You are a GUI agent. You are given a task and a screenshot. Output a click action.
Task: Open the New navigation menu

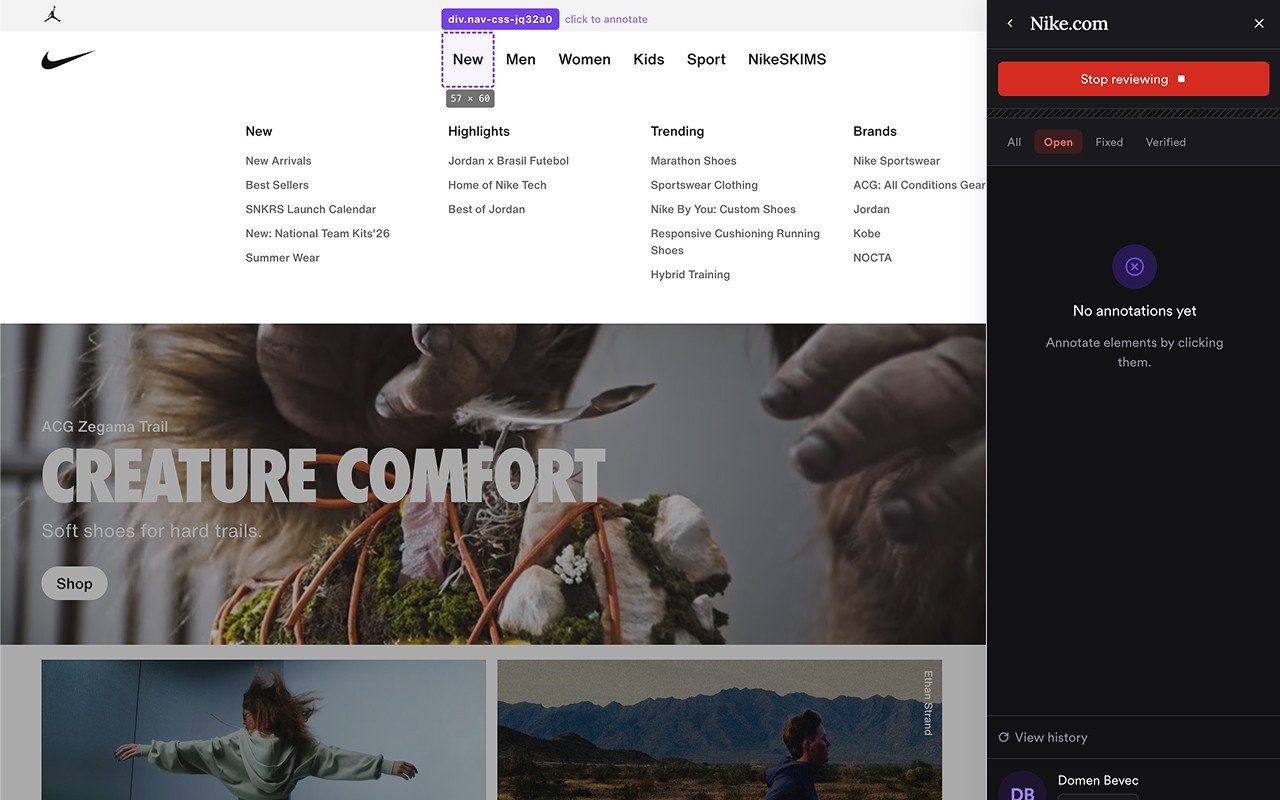click(468, 59)
